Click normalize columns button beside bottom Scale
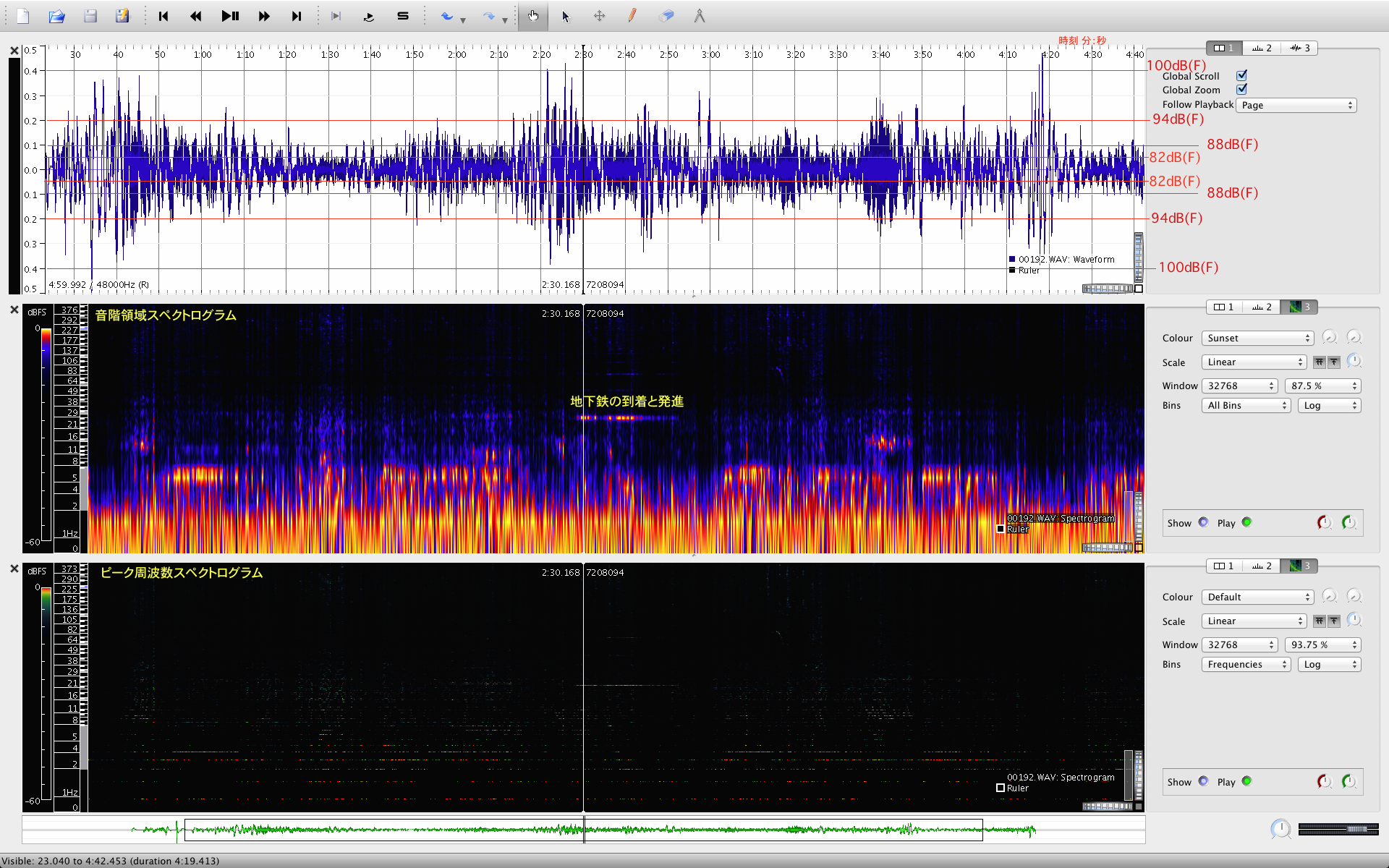 tap(1320, 621)
